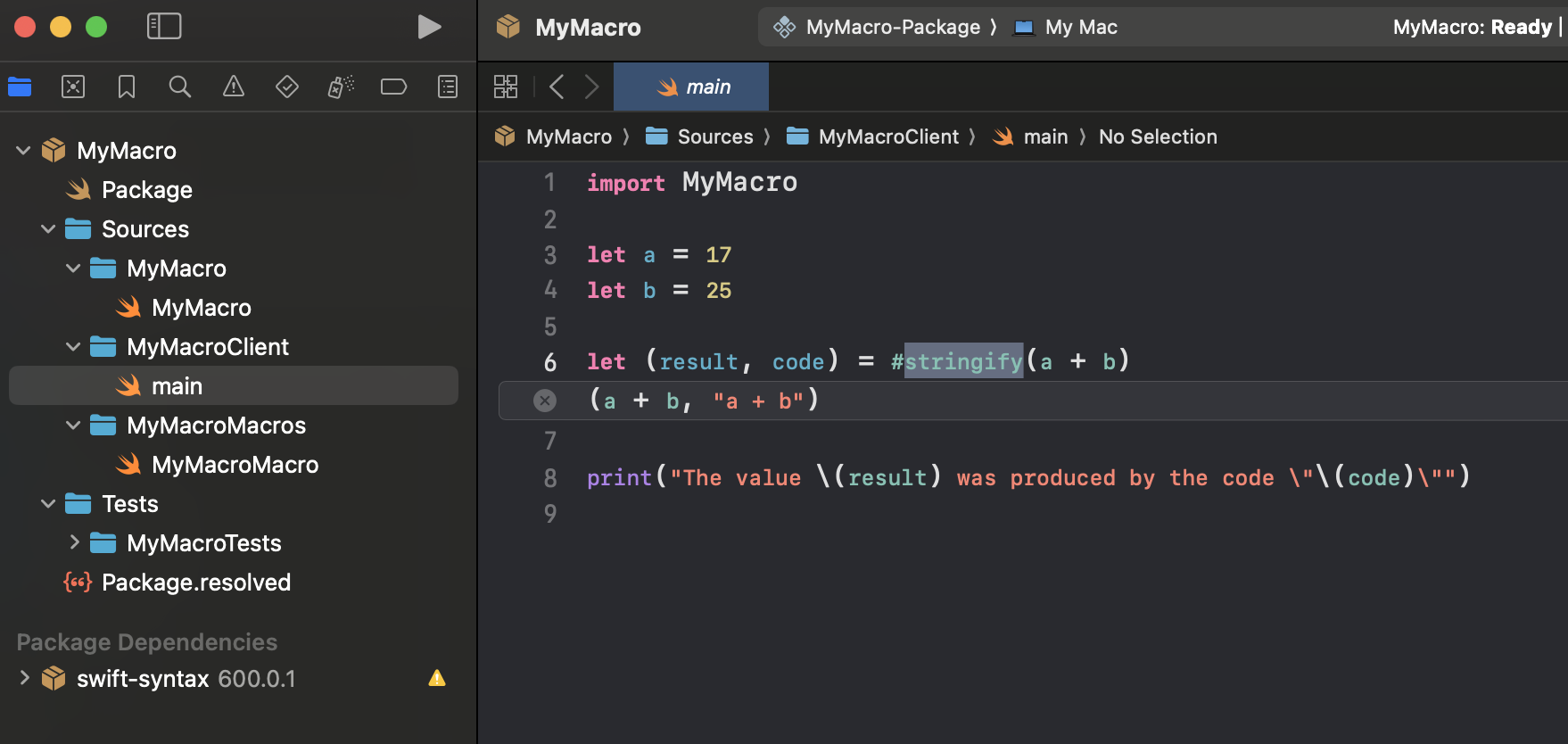Viewport: 1568px width, 744px height.
Task: Open the Package manifest file
Action: pos(234,189)
